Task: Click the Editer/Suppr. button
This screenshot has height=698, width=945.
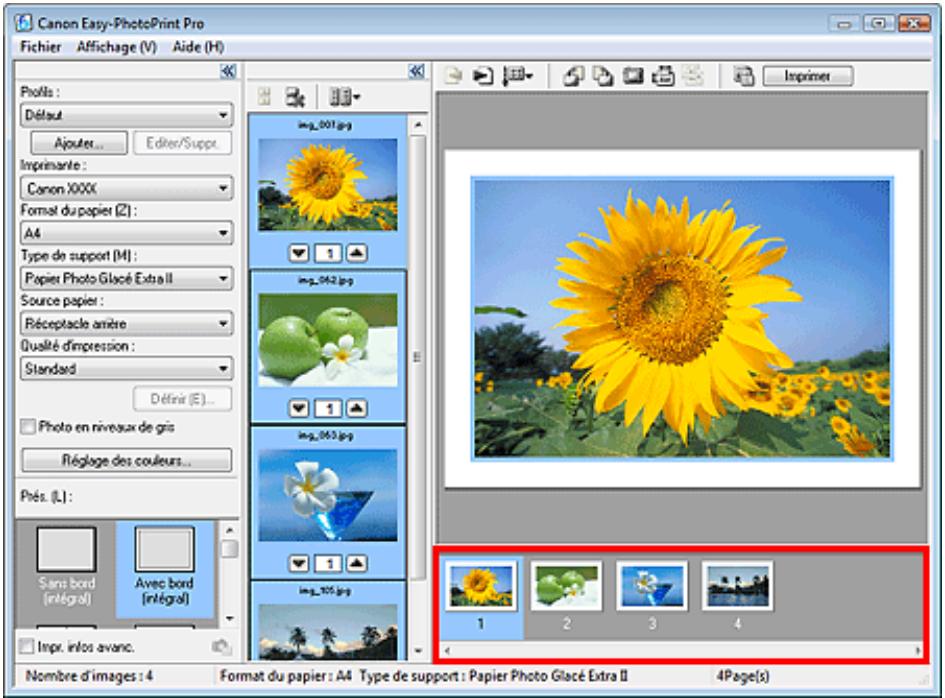Action: (x=182, y=143)
